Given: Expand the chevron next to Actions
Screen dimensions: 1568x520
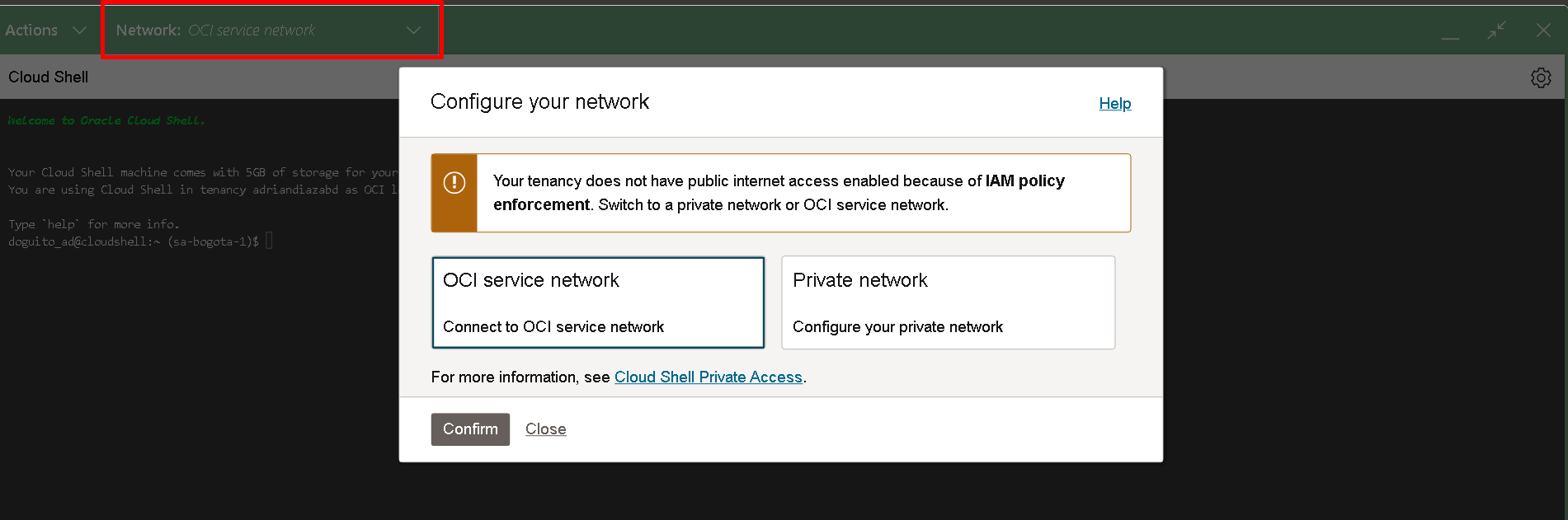Looking at the screenshot, I should coord(79,30).
